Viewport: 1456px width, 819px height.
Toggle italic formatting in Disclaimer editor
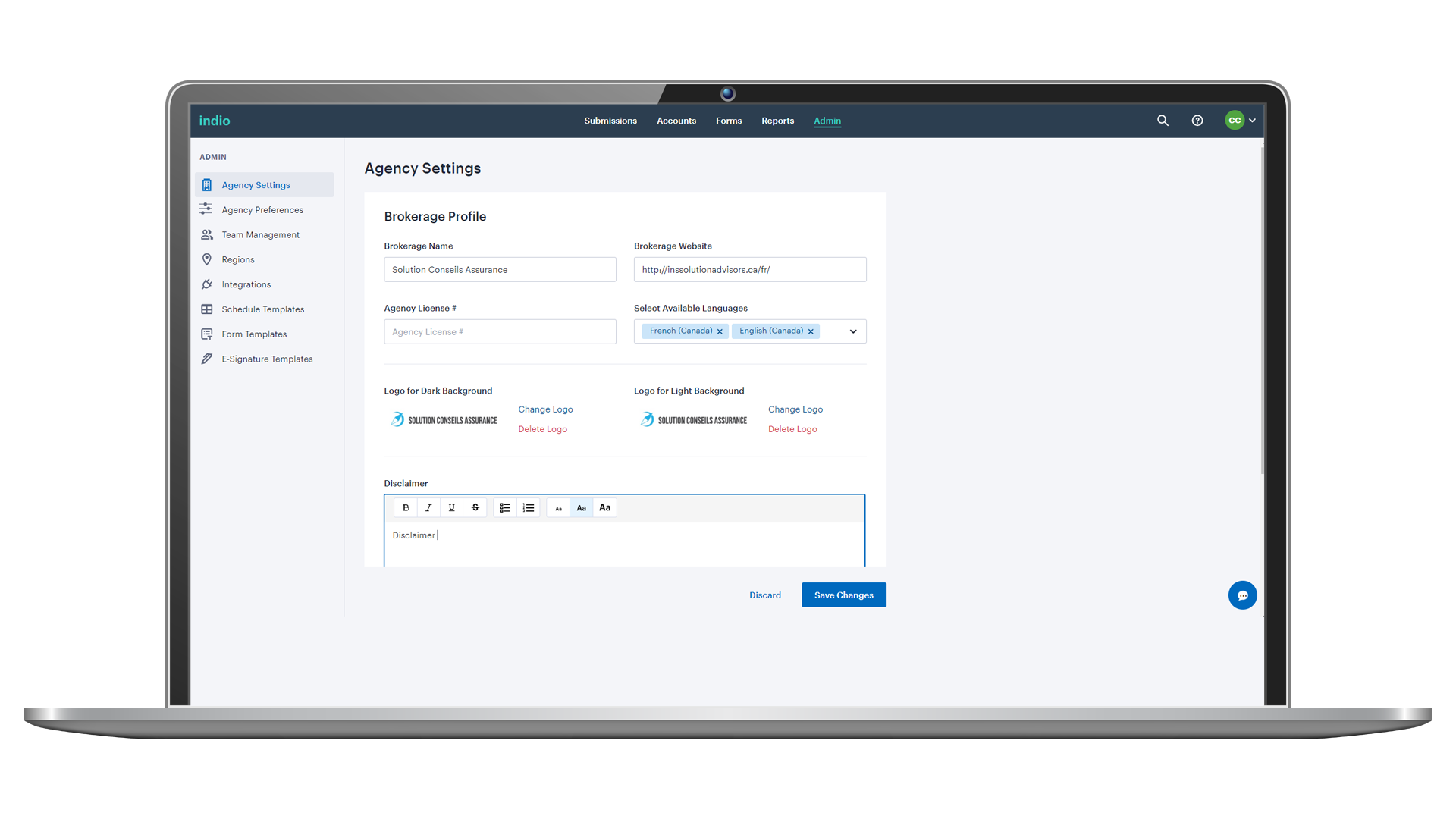428,508
